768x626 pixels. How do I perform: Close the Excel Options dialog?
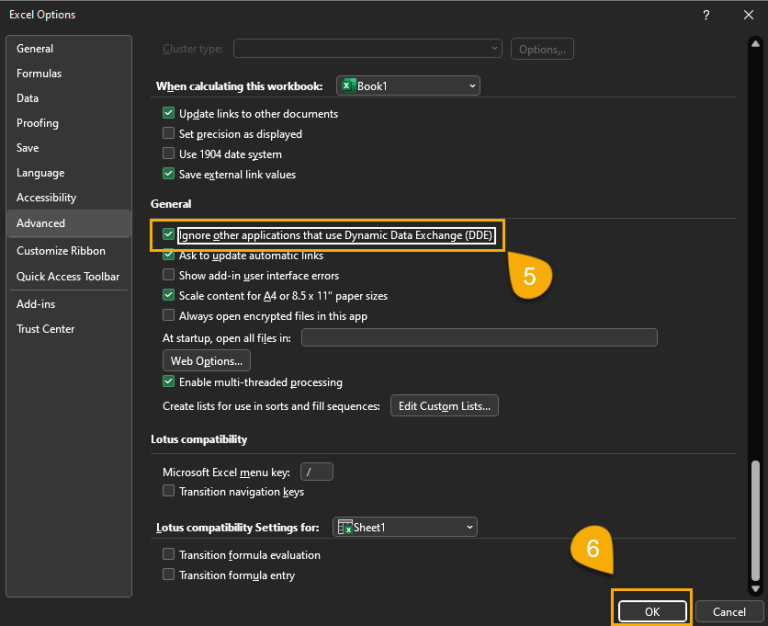[x=748, y=15]
